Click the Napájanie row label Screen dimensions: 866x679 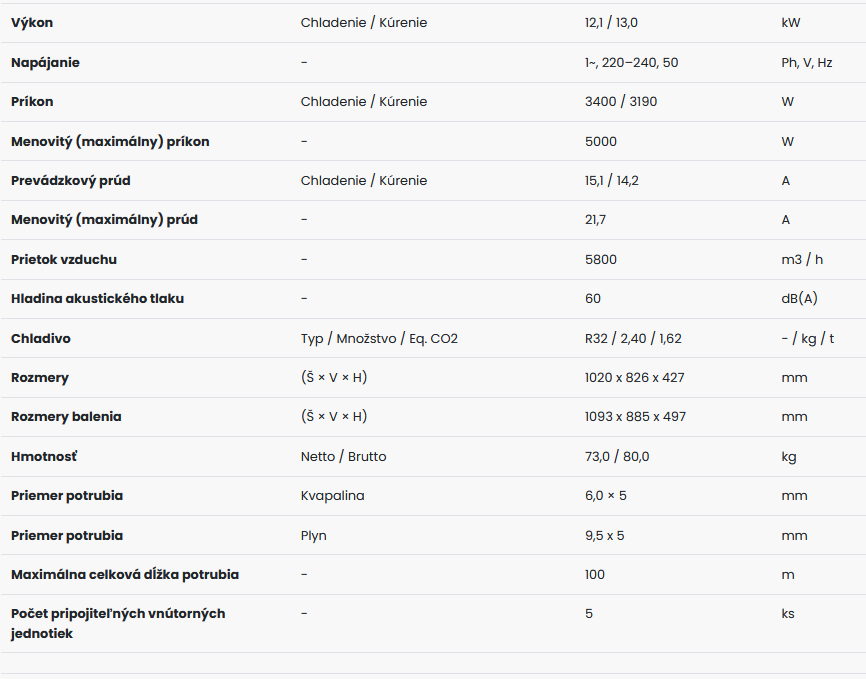(45, 62)
